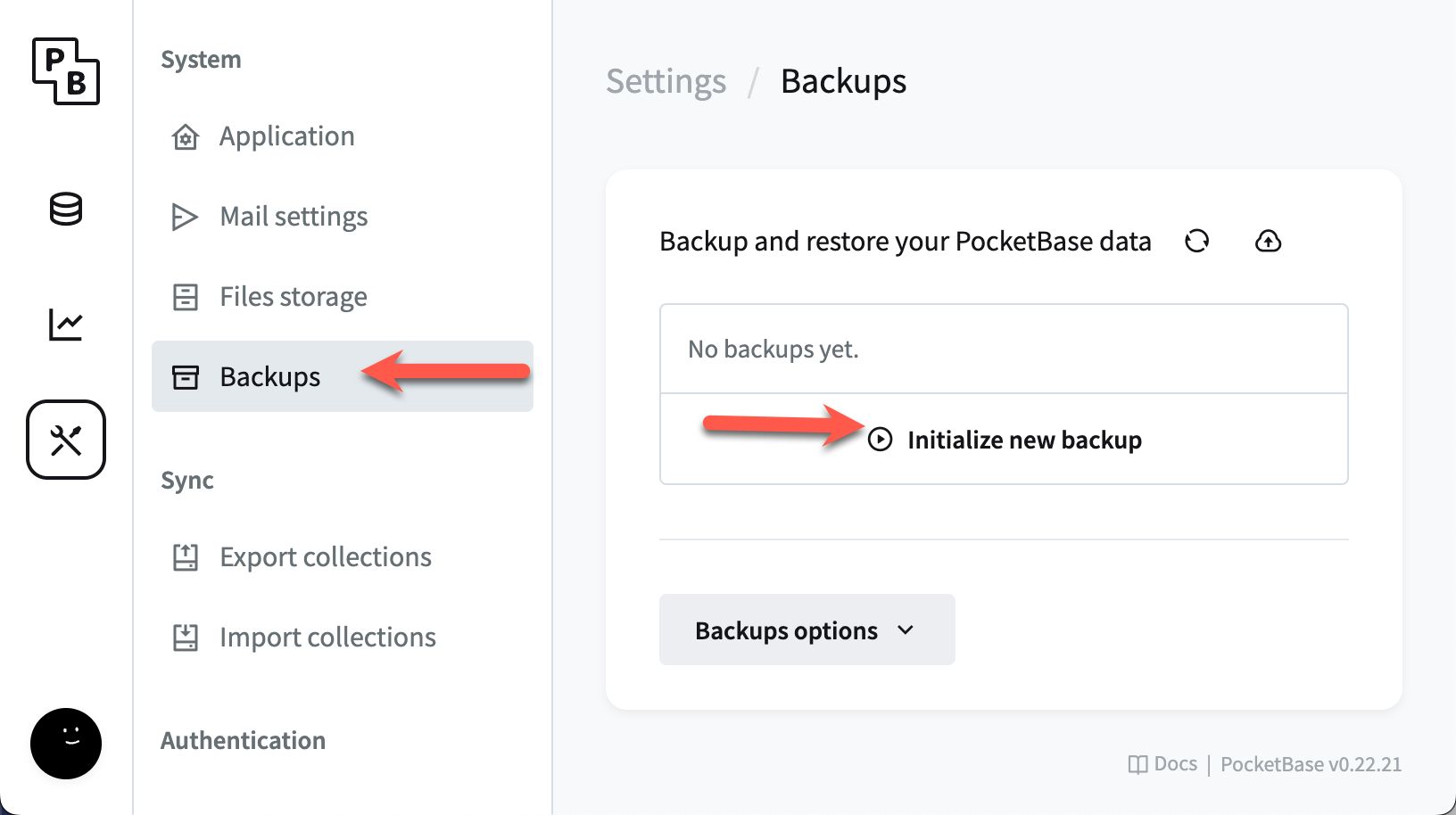
Task: Open Import collections page
Action: (x=327, y=638)
